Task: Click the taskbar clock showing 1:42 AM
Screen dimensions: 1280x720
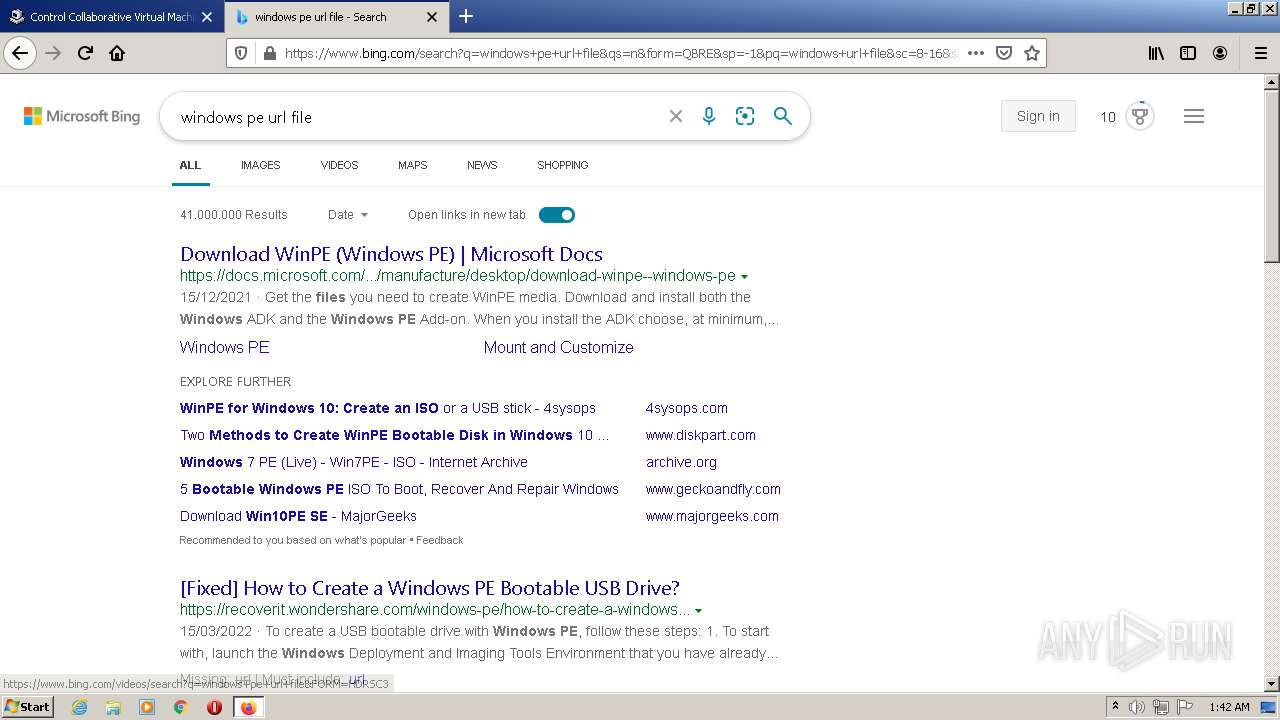Action: (x=1229, y=707)
